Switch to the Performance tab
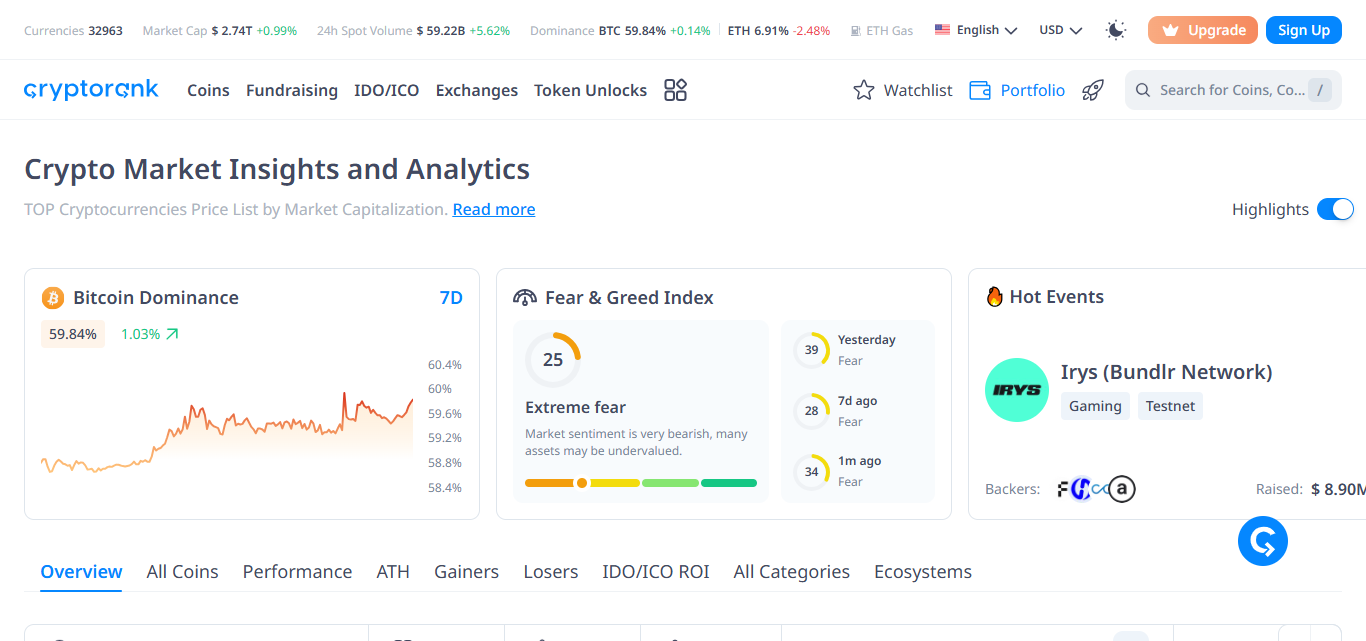The height and width of the screenshot is (641, 1366). [298, 572]
